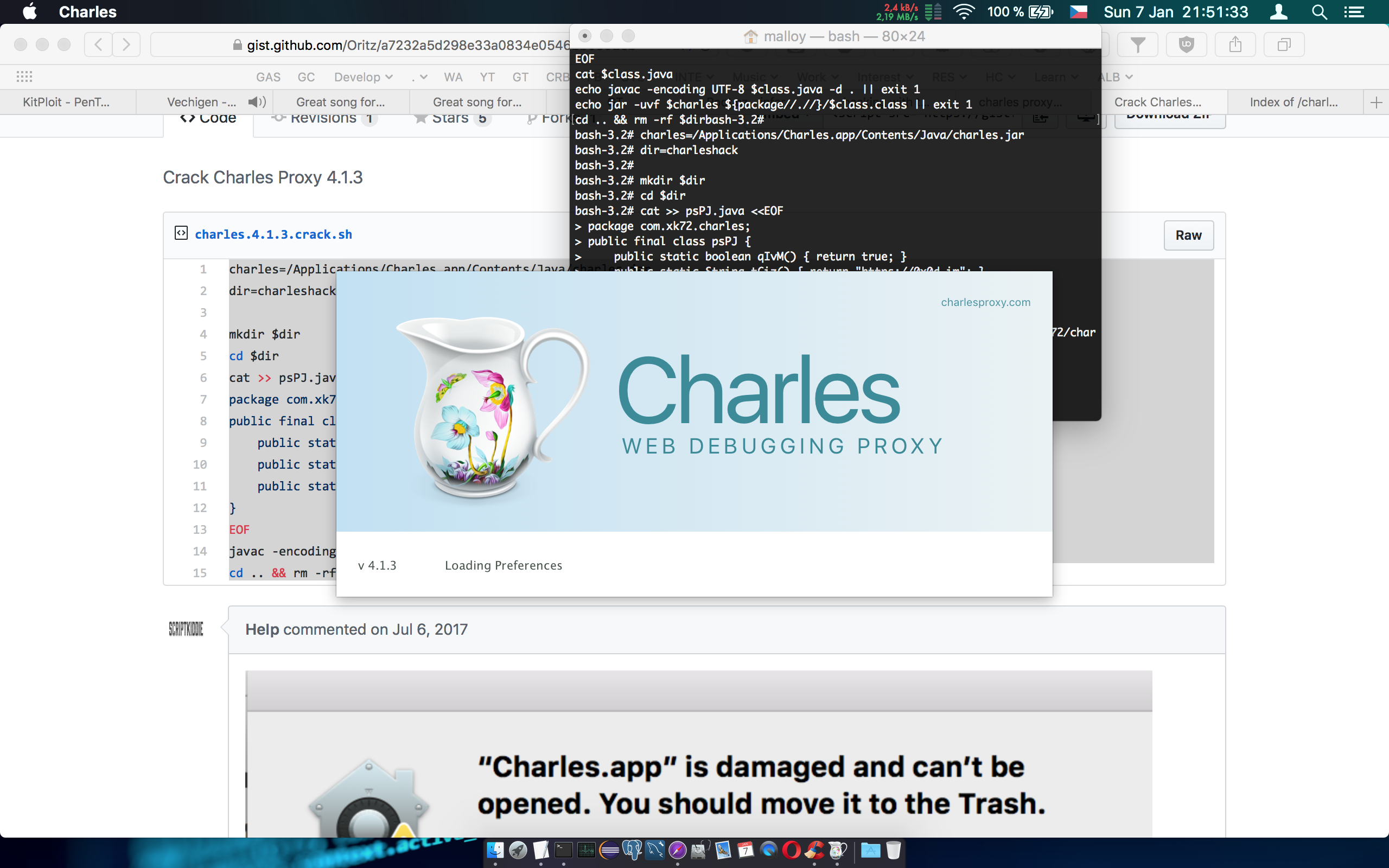This screenshot has height=868, width=1389.
Task: Mute audio on the Vechigen tab
Action: click(x=257, y=102)
